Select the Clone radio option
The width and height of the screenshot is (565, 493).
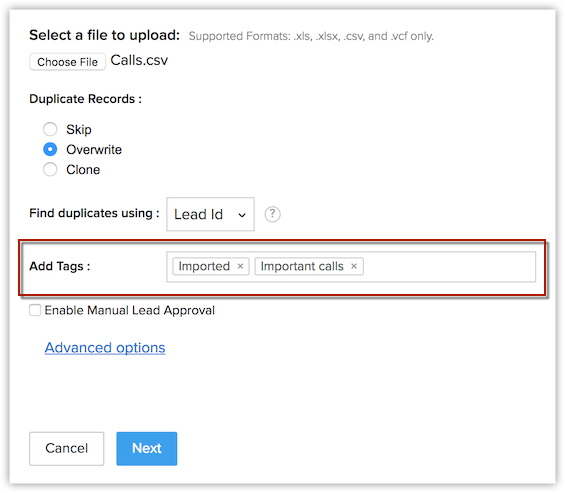50,169
